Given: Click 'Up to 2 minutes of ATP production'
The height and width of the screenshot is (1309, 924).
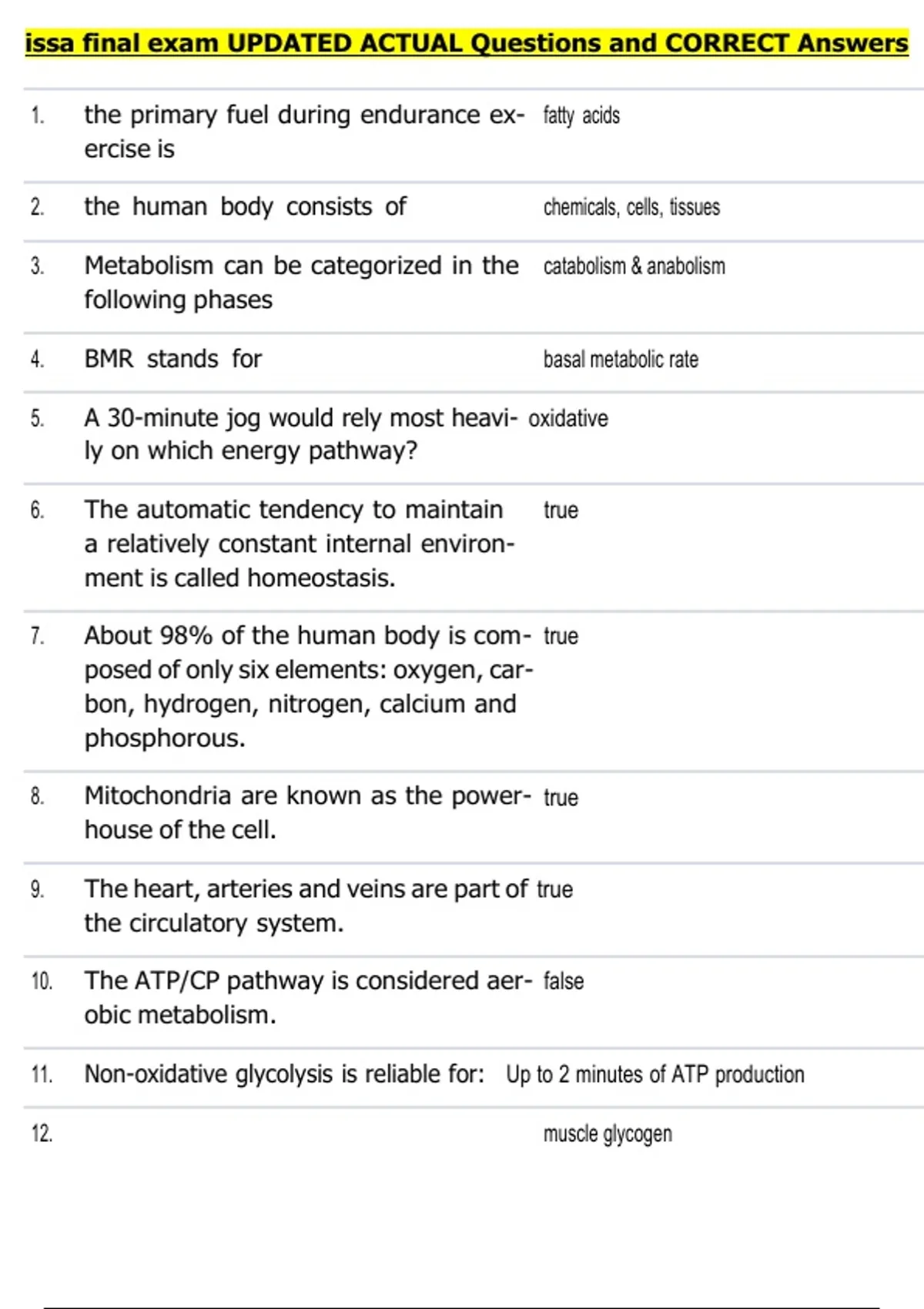Looking at the screenshot, I should tap(654, 1074).
